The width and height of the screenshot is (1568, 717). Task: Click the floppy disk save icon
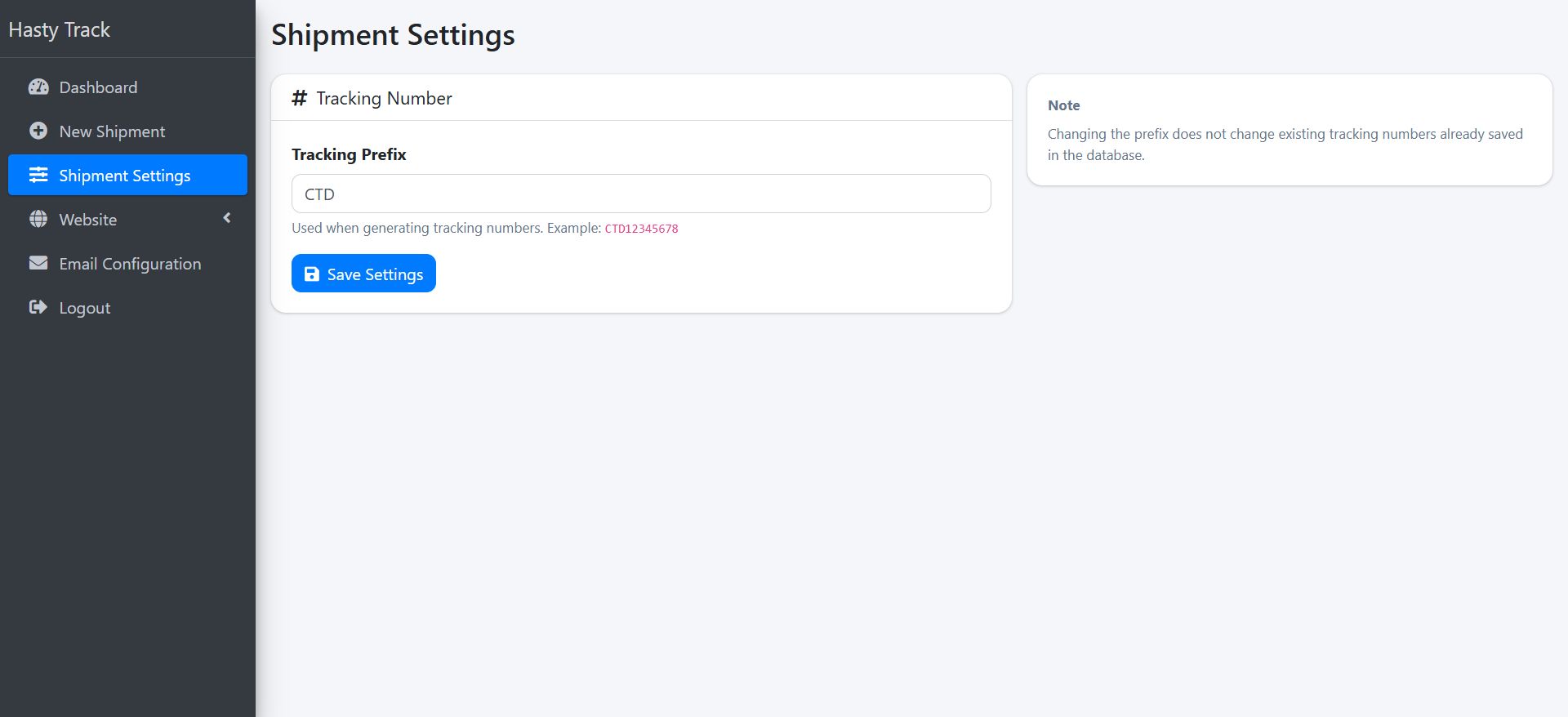[x=312, y=274]
